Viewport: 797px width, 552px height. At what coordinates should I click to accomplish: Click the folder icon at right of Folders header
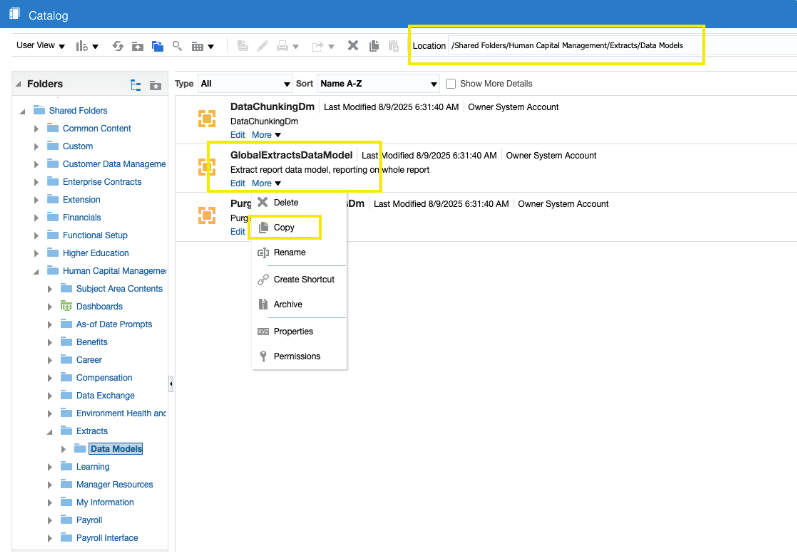coord(156,85)
